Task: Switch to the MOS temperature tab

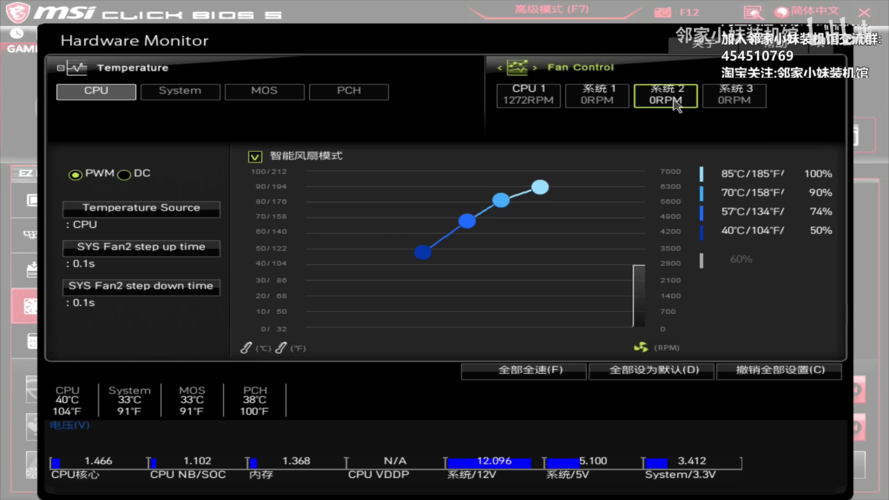Action: tap(264, 91)
